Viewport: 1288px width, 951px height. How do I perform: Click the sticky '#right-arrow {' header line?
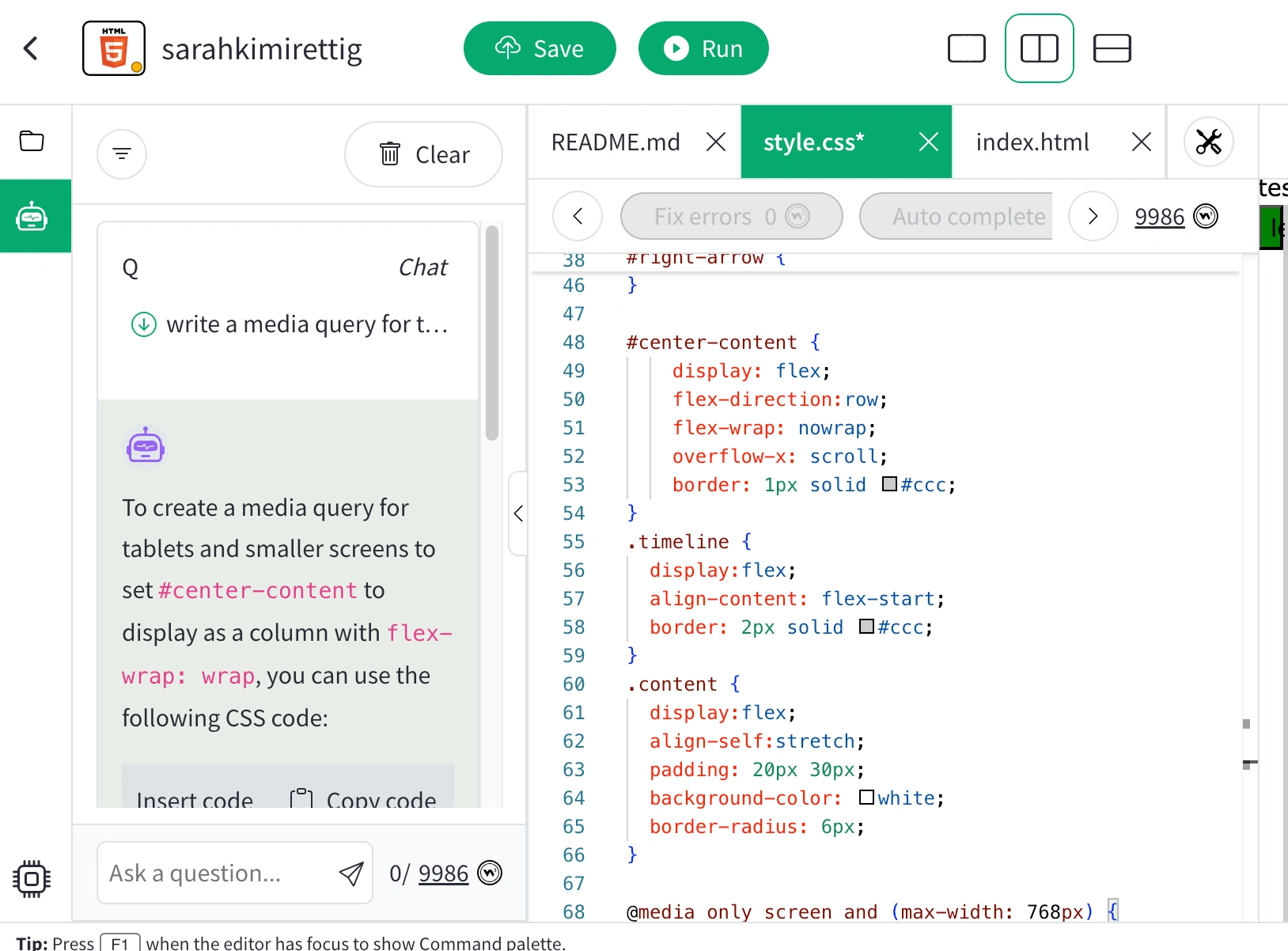click(706, 260)
